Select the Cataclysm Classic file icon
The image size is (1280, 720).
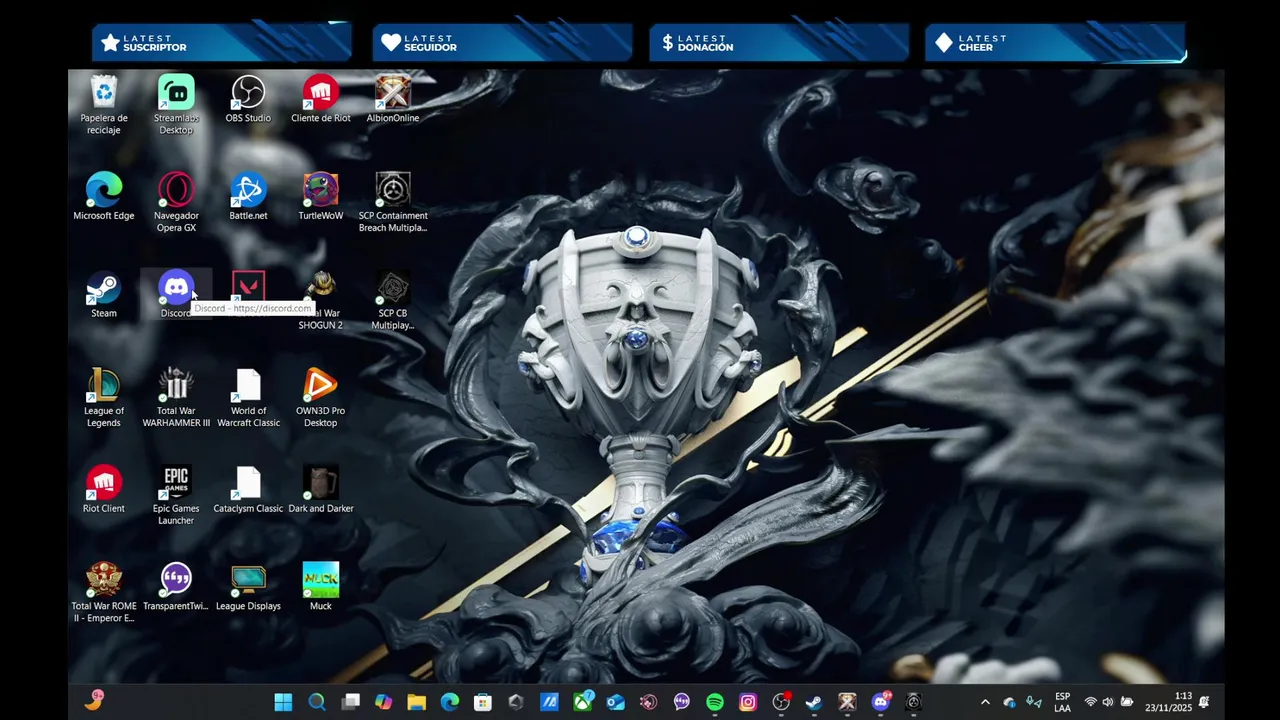(248, 489)
